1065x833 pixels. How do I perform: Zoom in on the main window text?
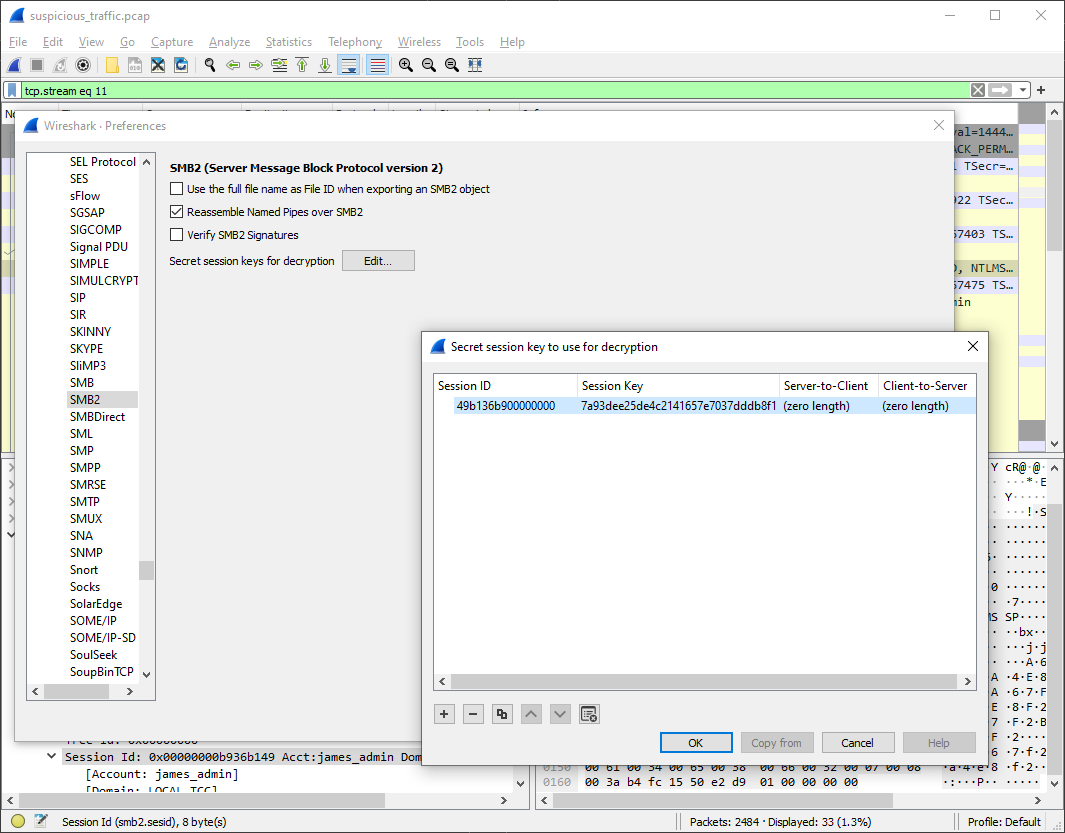(406, 65)
